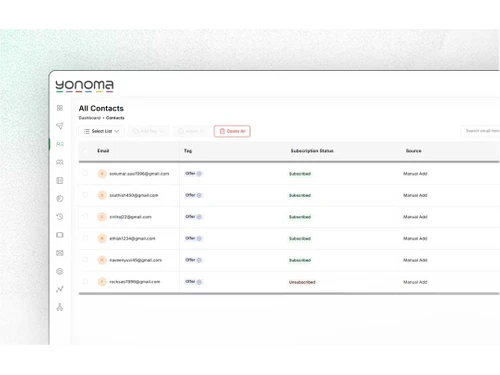
Task: Check the box for sokumar contact row
Action: (85, 173)
